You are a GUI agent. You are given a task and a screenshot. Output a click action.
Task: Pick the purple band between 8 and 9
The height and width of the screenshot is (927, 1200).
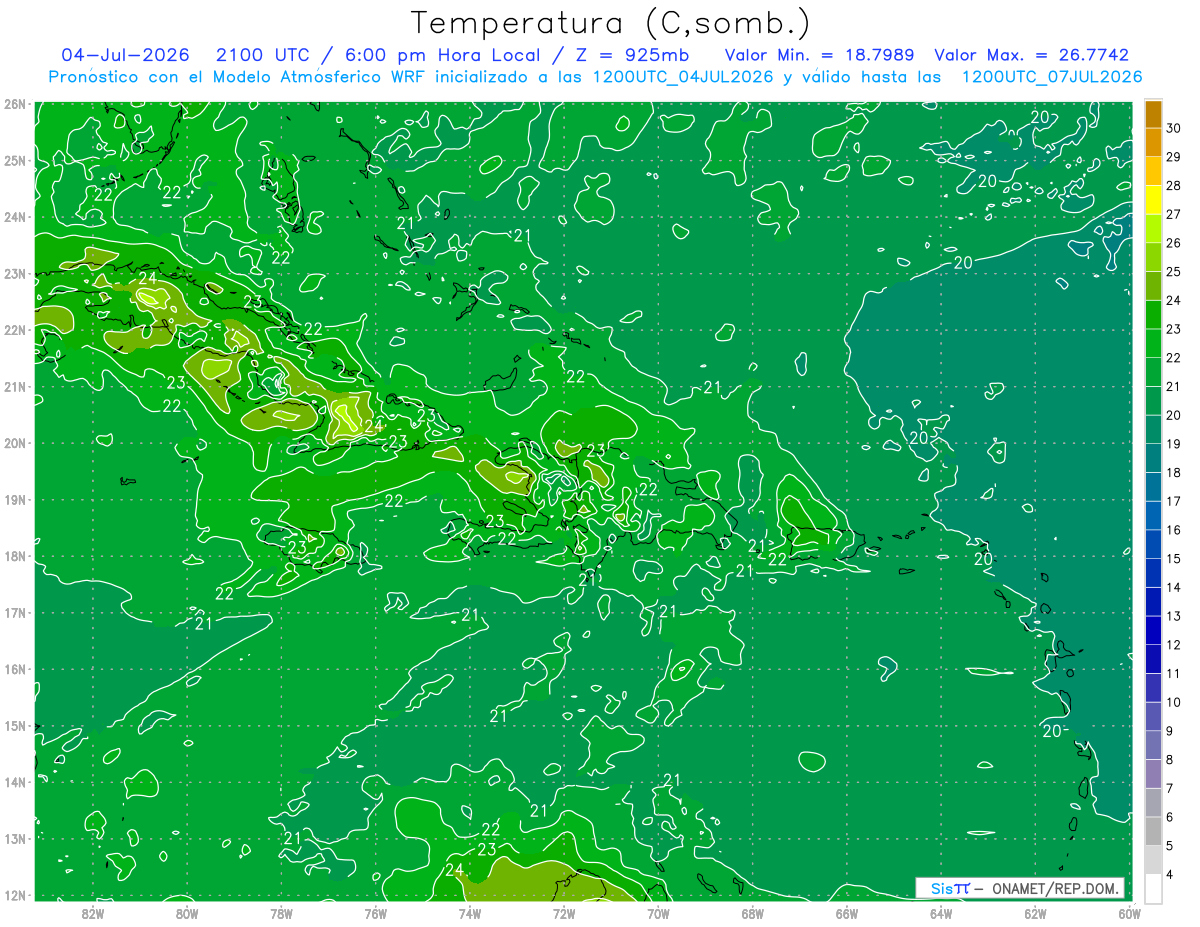point(1152,746)
